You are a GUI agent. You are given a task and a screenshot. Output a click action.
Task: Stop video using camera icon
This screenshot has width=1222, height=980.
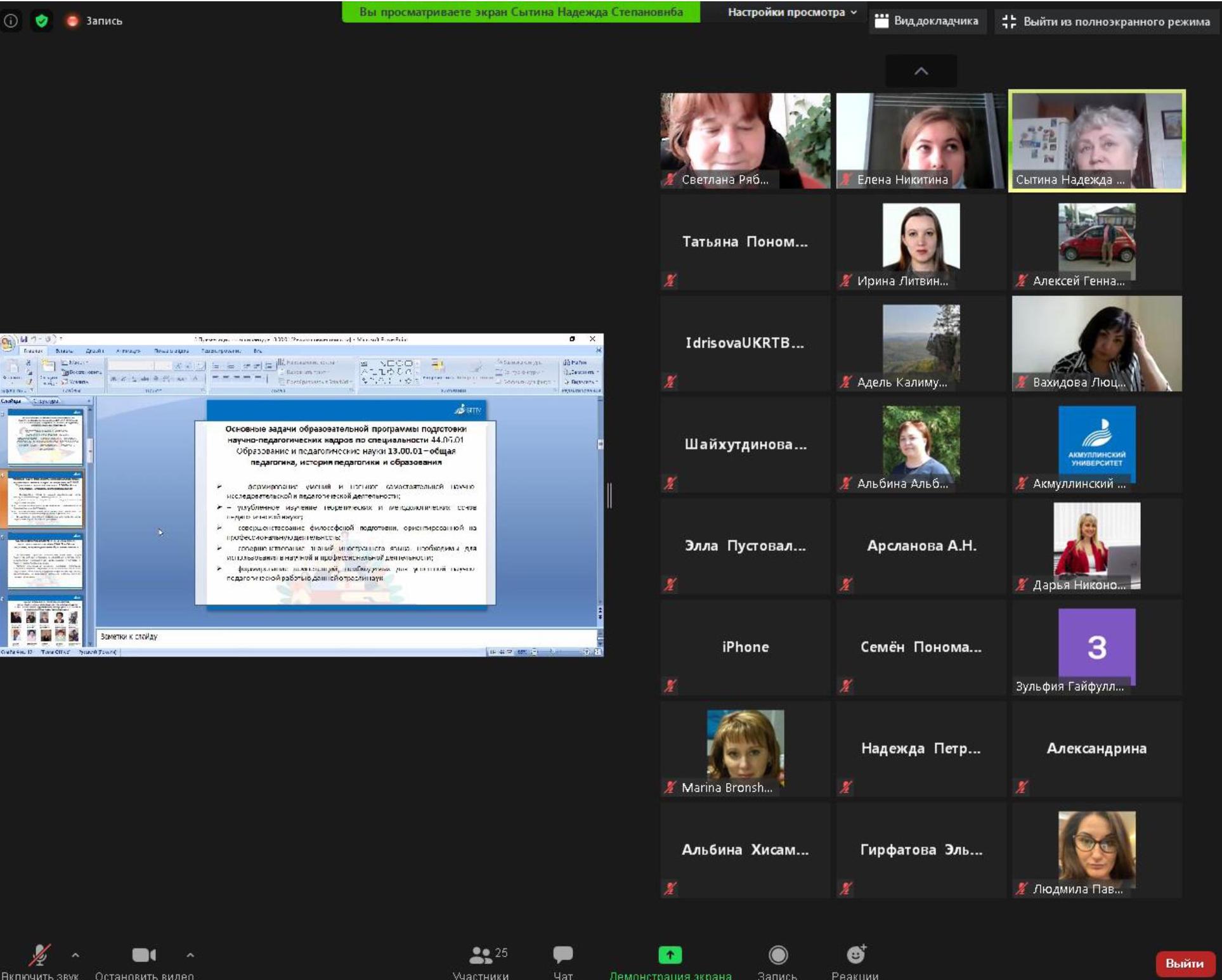pyautogui.click(x=143, y=956)
